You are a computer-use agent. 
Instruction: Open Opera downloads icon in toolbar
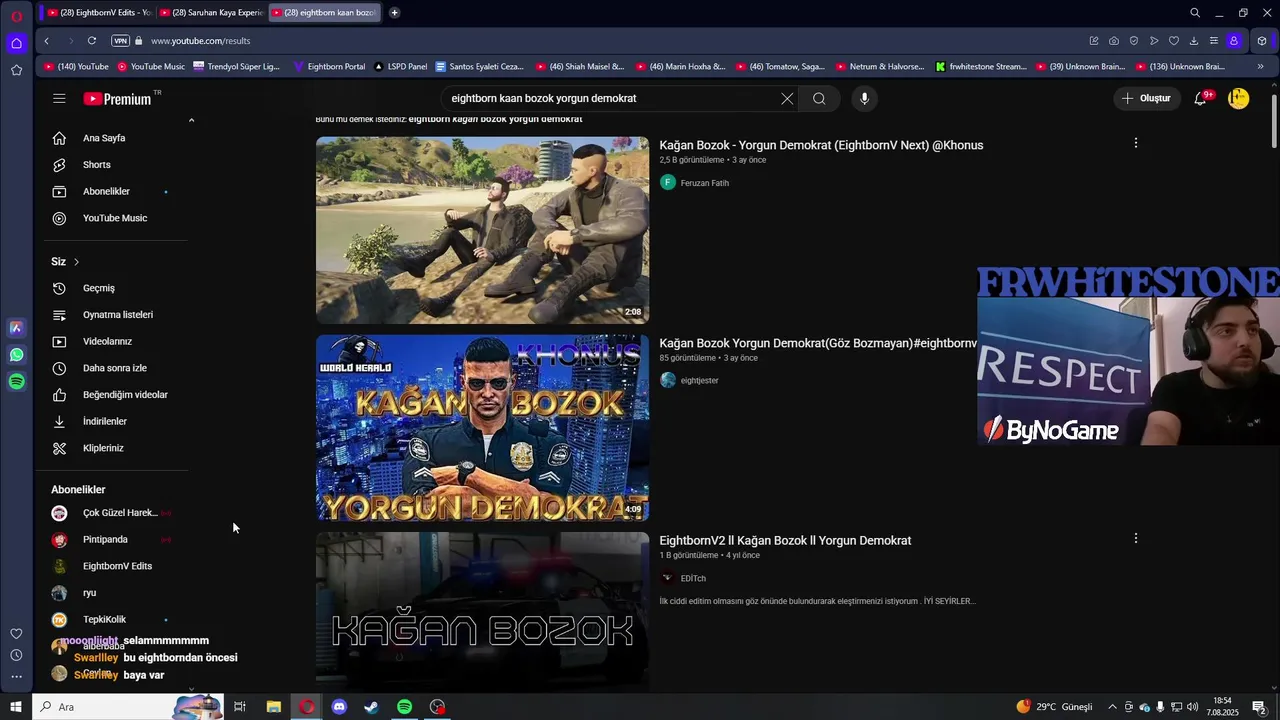[1194, 41]
